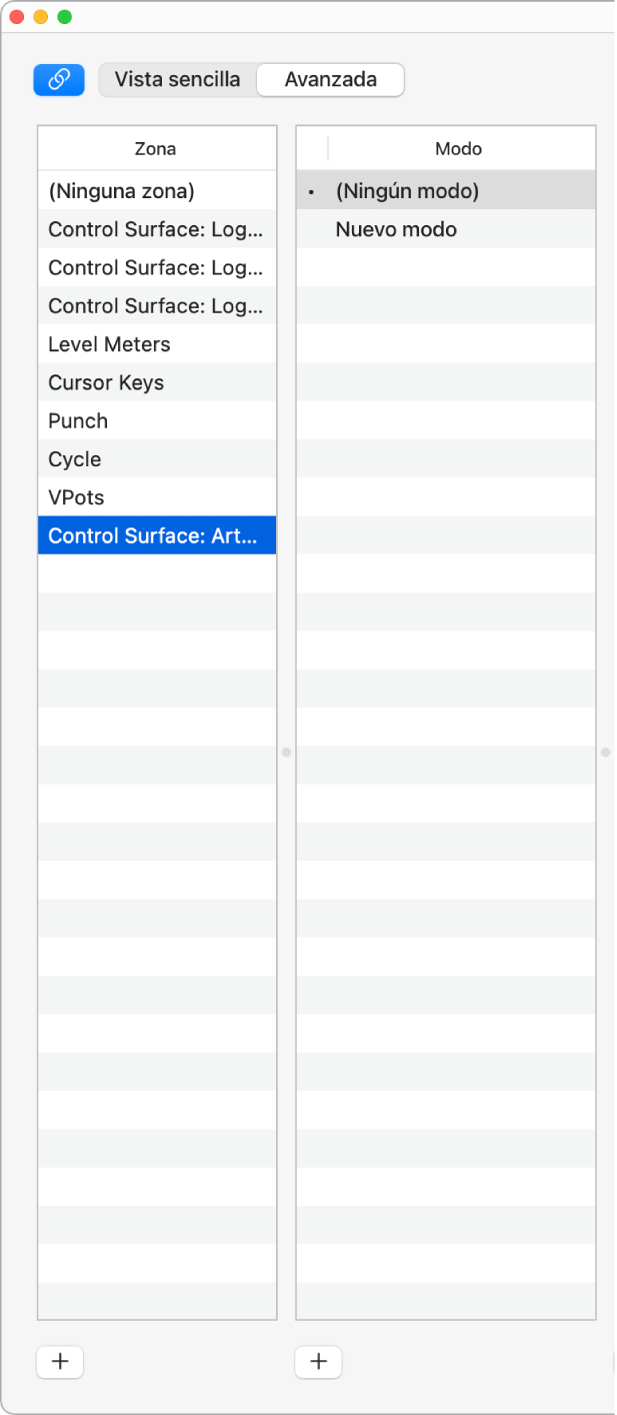Select the VPots zone

[x=76, y=498]
